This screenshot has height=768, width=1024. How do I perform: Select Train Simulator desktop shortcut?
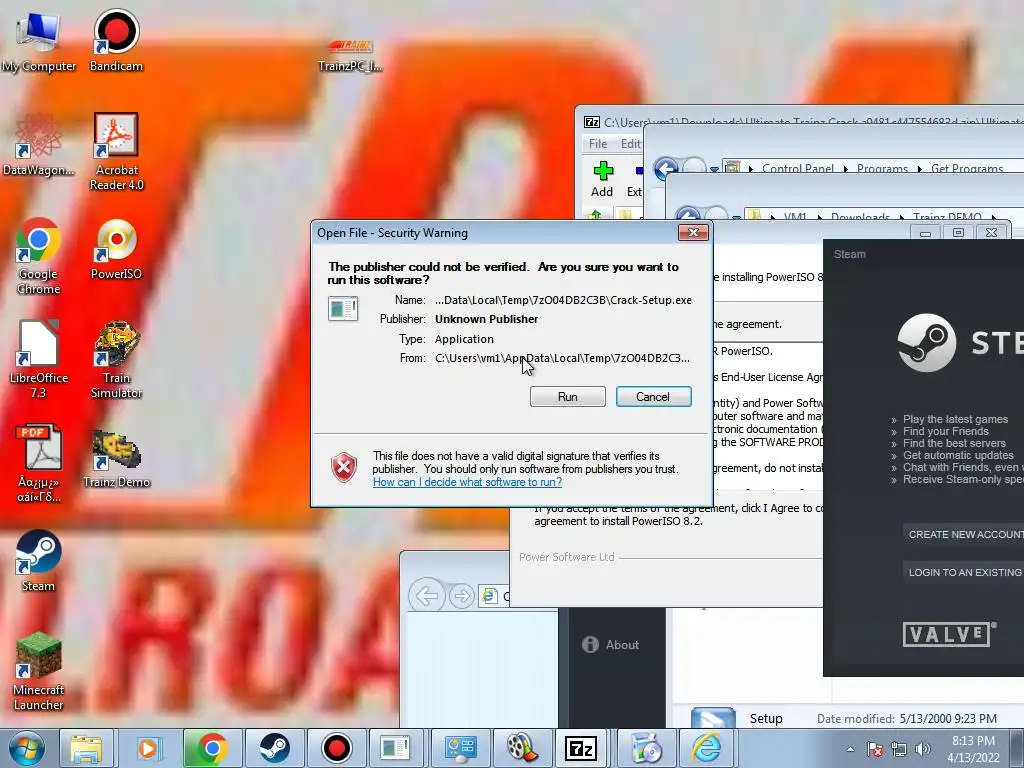click(116, 359)
